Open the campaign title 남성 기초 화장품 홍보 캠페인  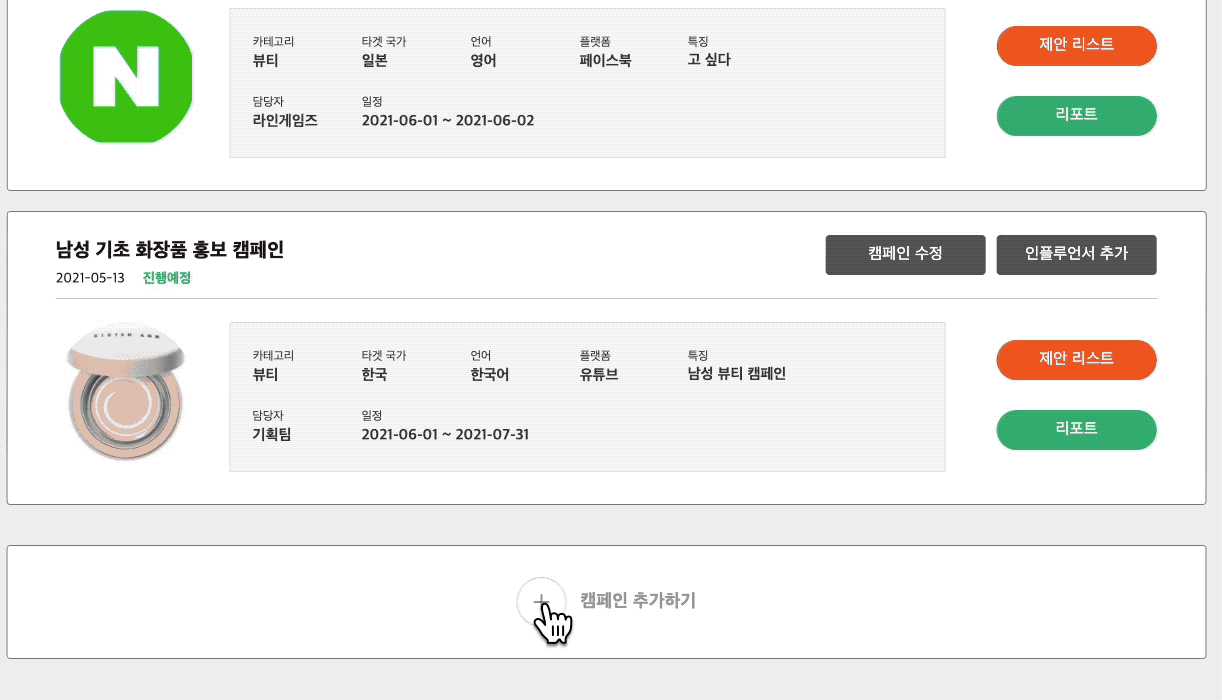point(170,251)
